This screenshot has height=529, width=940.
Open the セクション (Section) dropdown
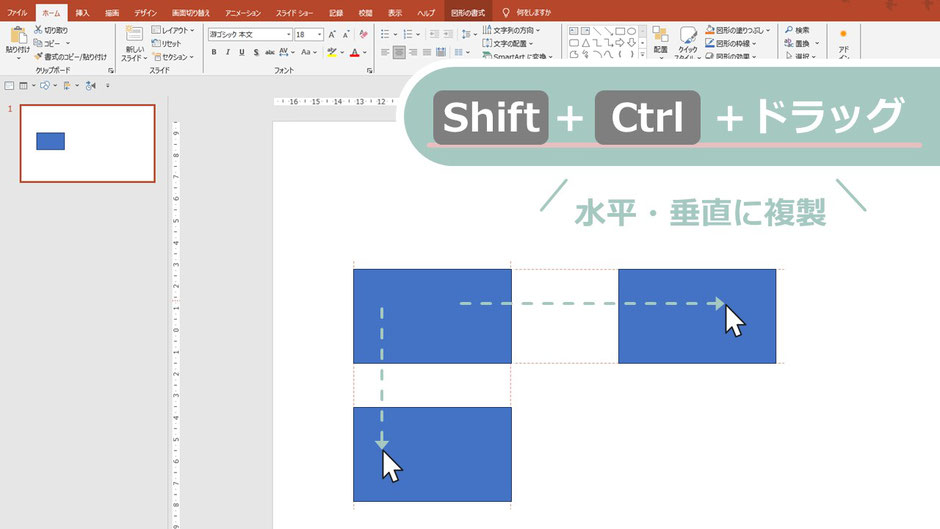tap(173, 57)
